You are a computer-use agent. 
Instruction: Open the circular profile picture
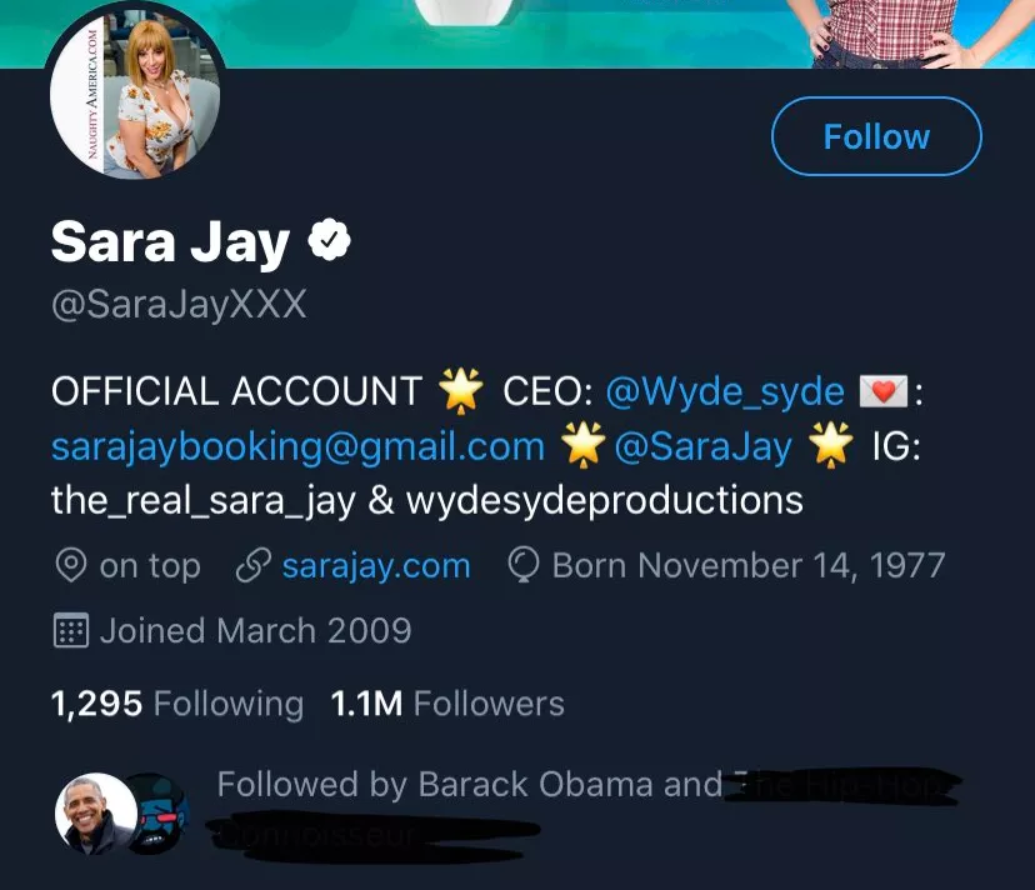tap(135, 93)
